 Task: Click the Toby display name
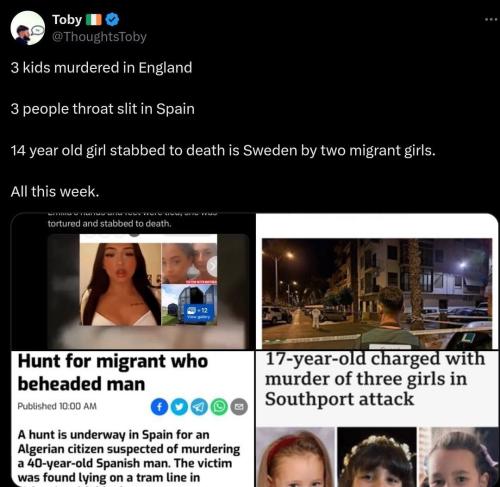tap(67, 20)
